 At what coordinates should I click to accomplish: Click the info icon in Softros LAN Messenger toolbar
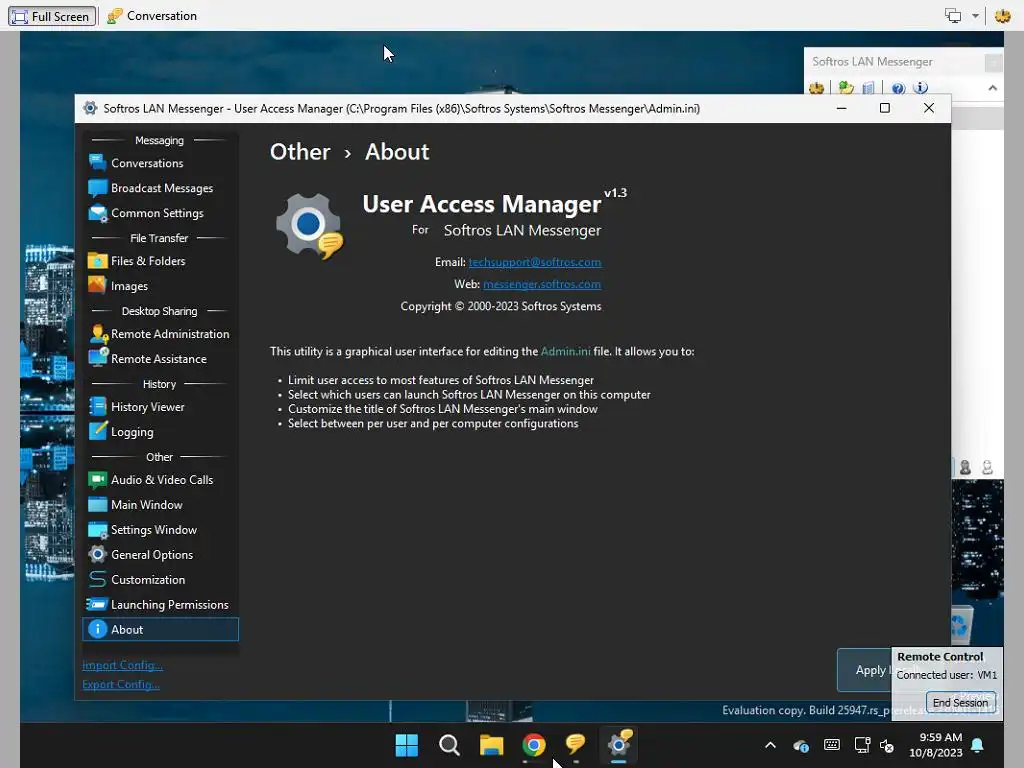point(921,88)
